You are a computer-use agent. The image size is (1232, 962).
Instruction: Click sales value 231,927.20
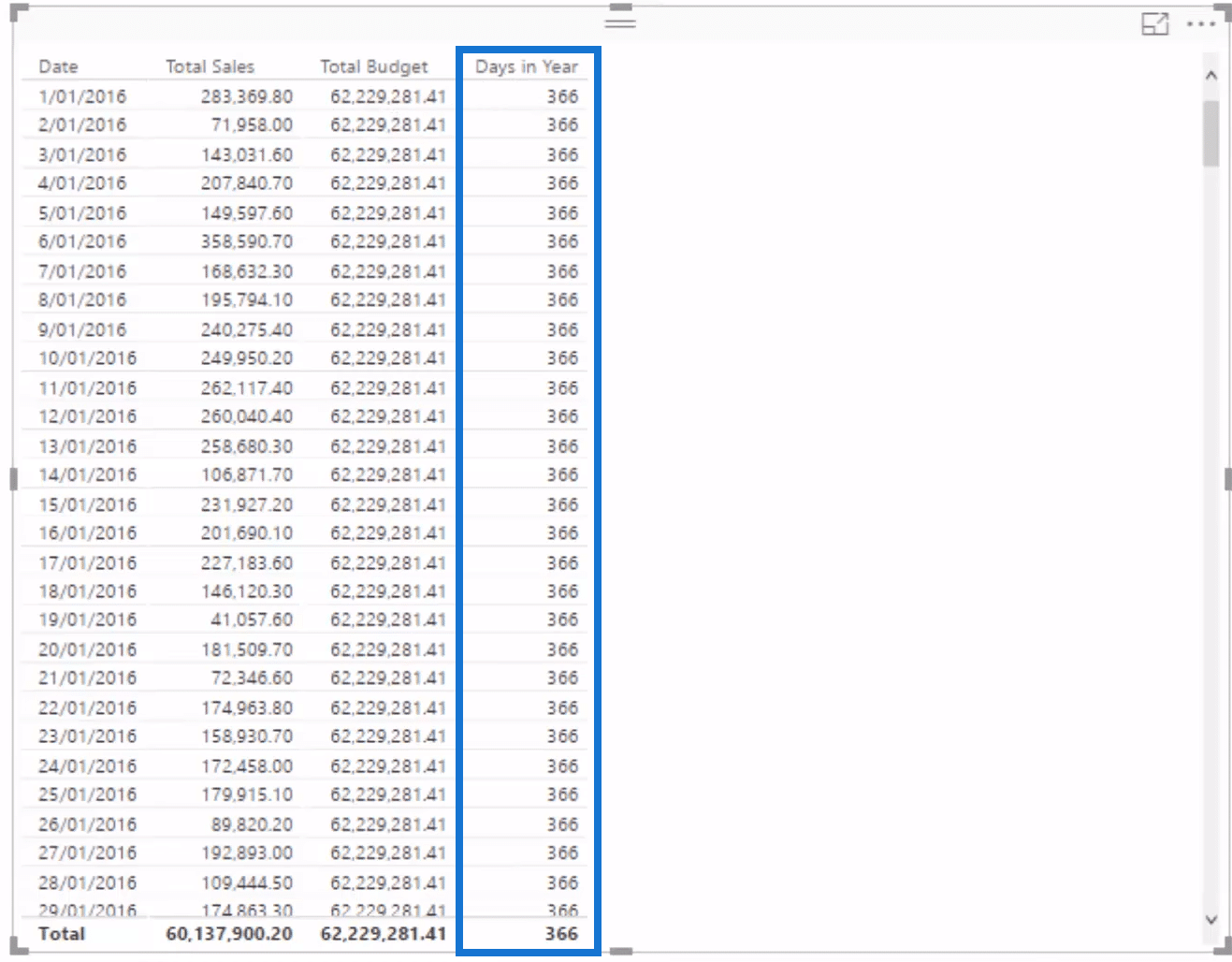(246, 504)
